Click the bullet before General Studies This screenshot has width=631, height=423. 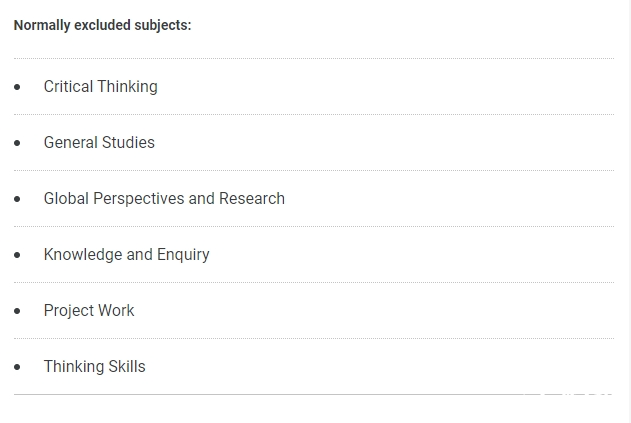(x=17, y=143)
